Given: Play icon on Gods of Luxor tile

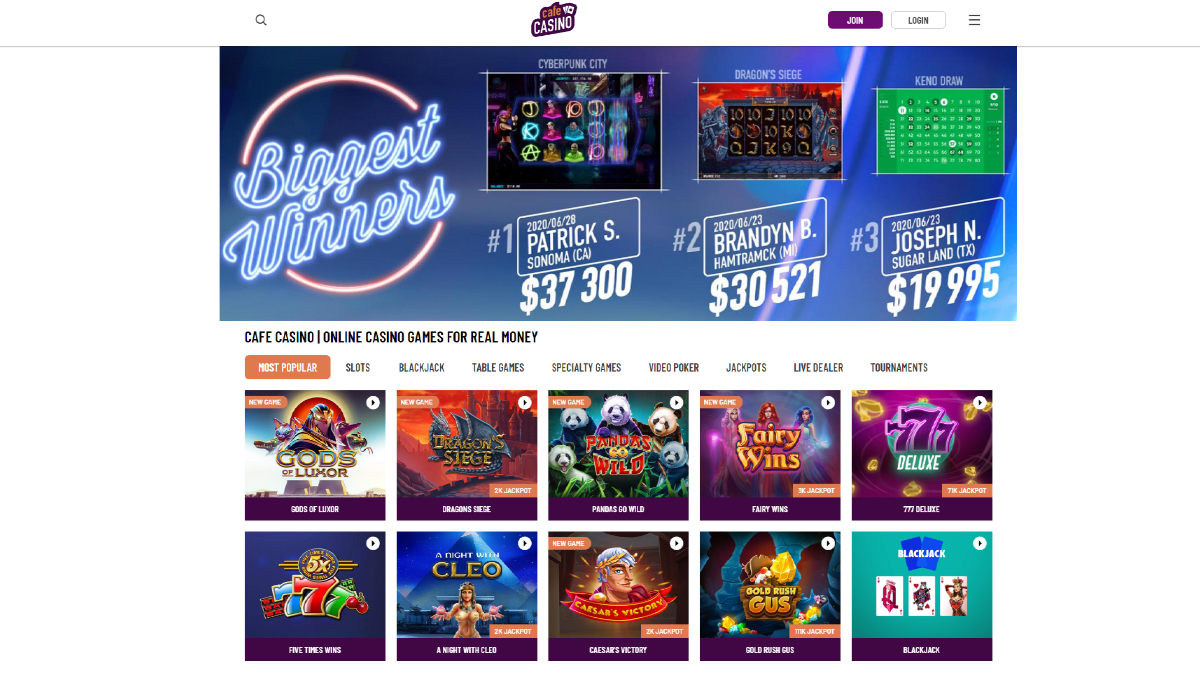Looking at the screenshot, I should tap(373, 402).
